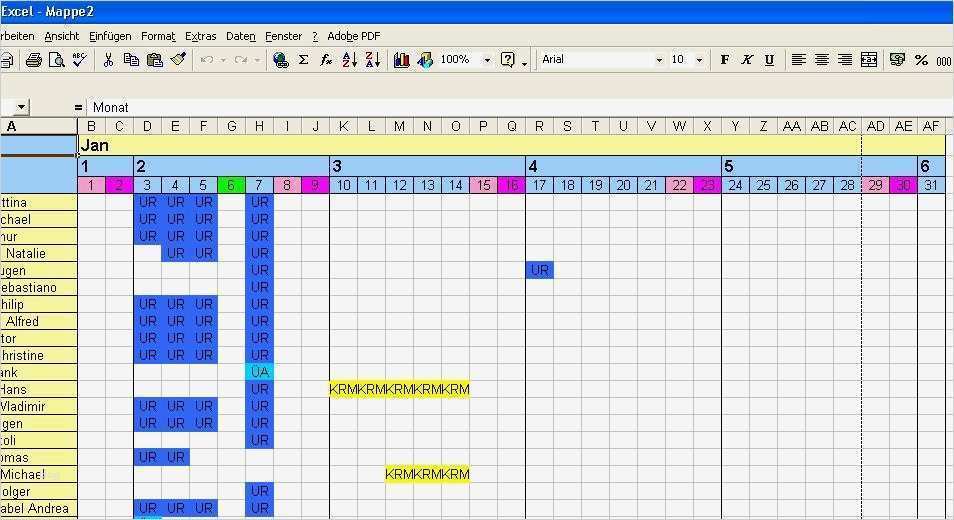Open Print Preview
Screen dimensions: 954x520
pyautogui.click(x=57, y=60)
